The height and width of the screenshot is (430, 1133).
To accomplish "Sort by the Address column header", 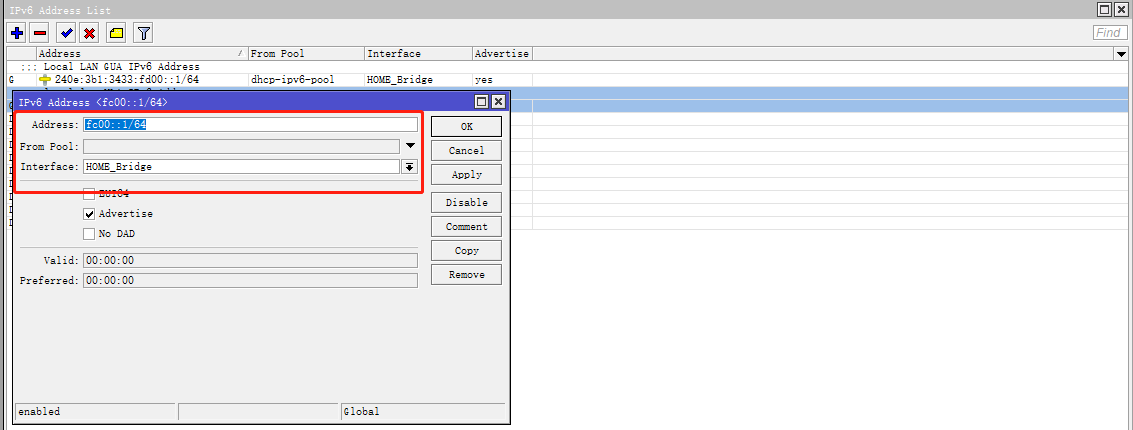I will (142, 54).
